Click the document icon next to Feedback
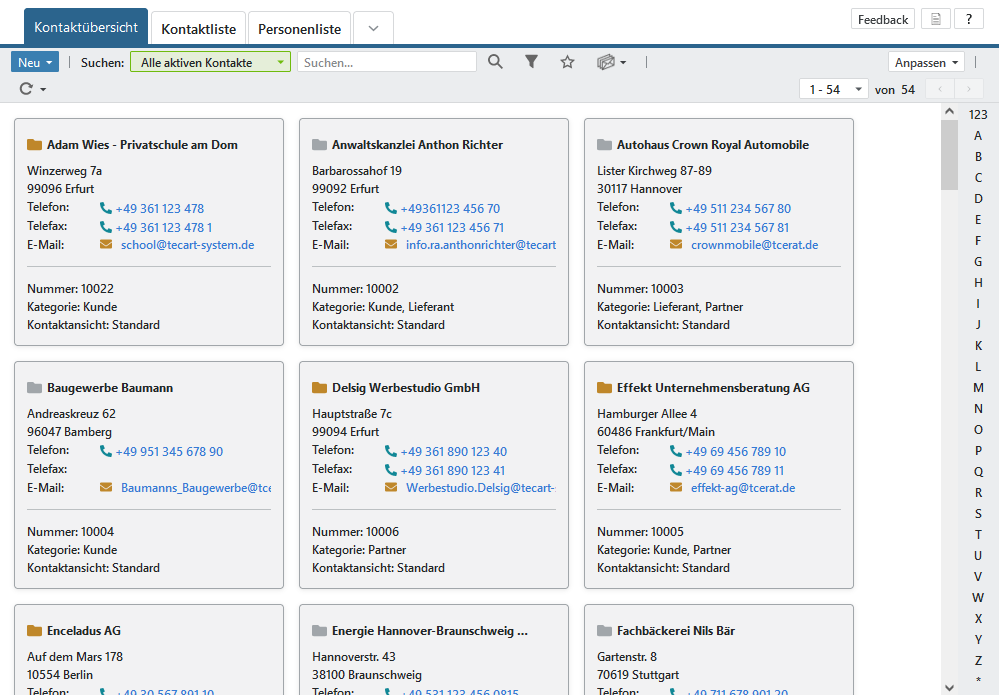999x695 pixels. (935, 19)
